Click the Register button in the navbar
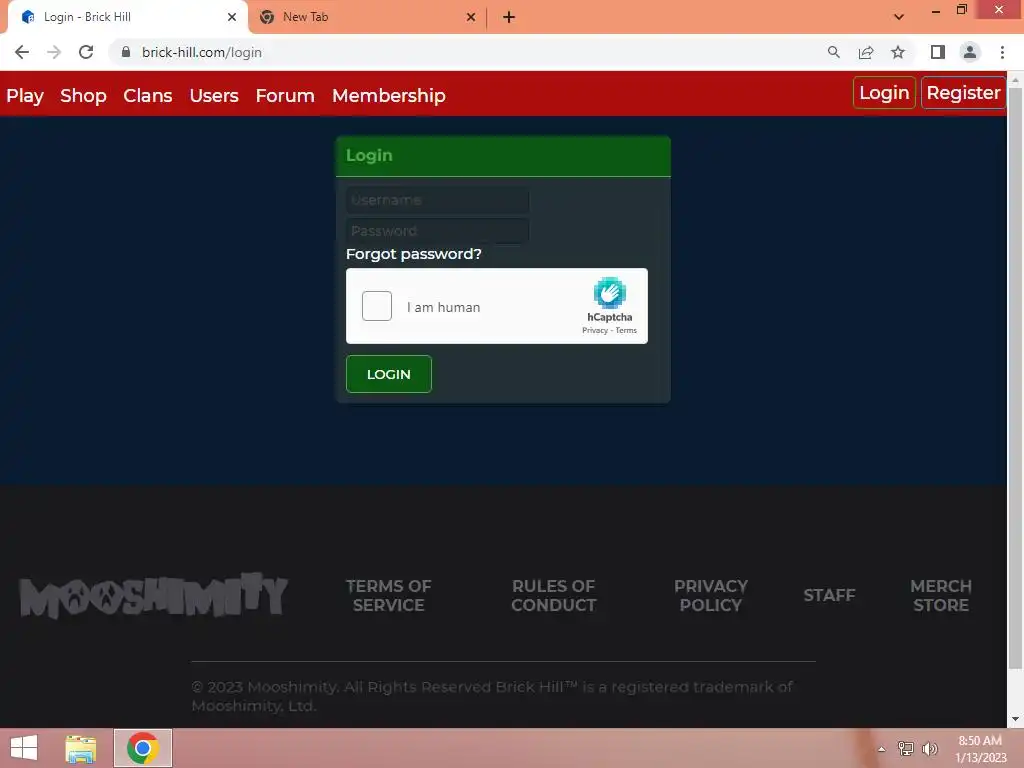 (963, 93)
